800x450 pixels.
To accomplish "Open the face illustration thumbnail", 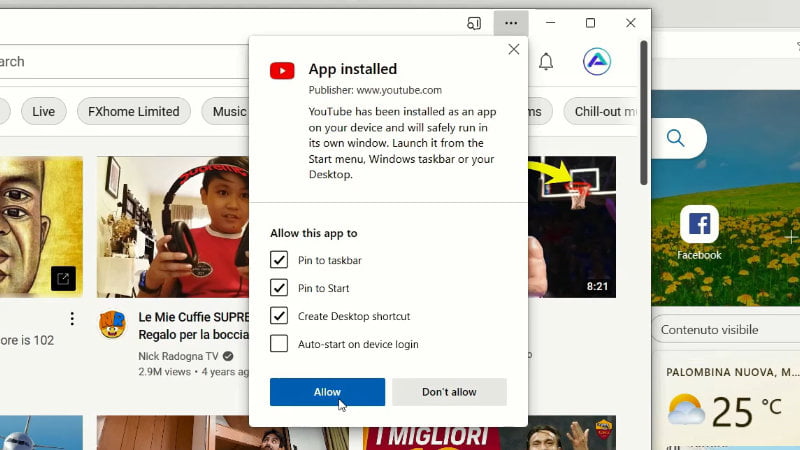I will pyautogui.click(x=41, y=227).
